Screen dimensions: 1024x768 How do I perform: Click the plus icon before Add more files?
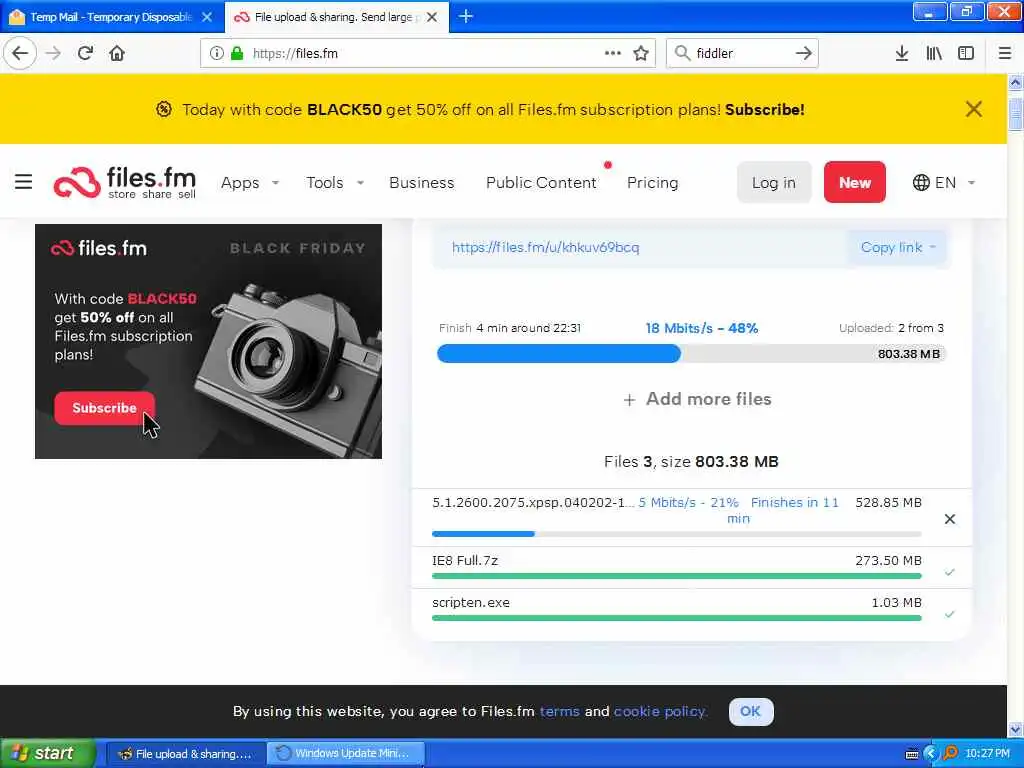[x=629, y=400]
